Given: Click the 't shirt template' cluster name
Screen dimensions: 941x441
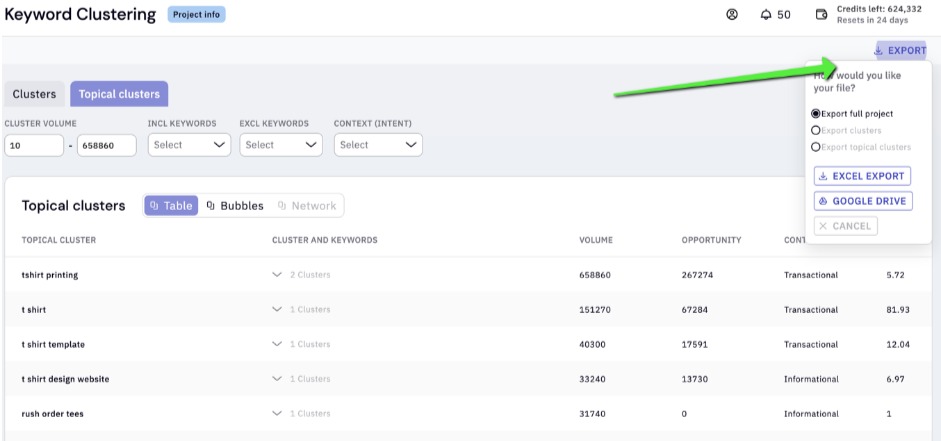Looking at the screenshot, I should 53,344.
